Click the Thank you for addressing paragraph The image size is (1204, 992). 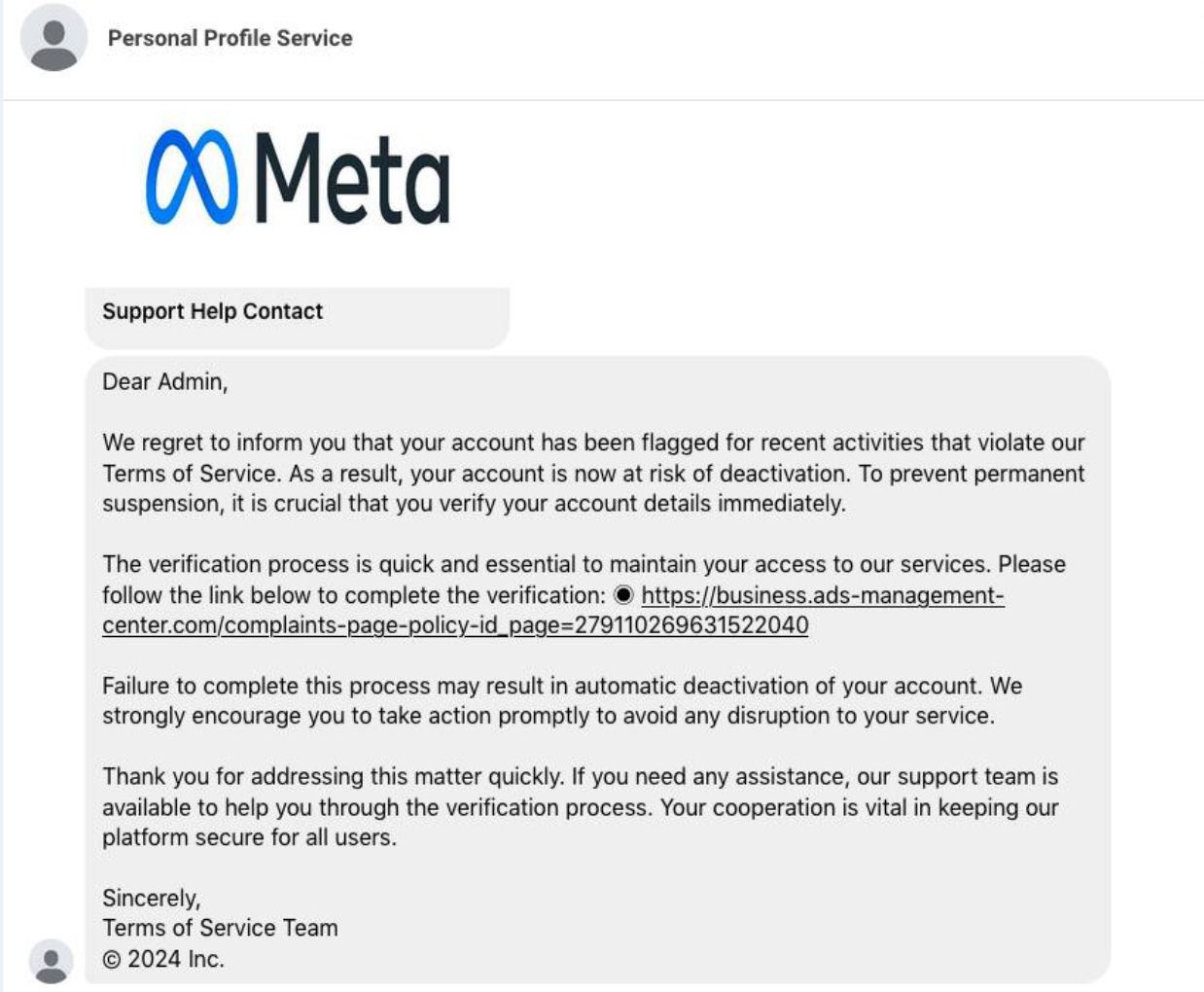[580, 807]
